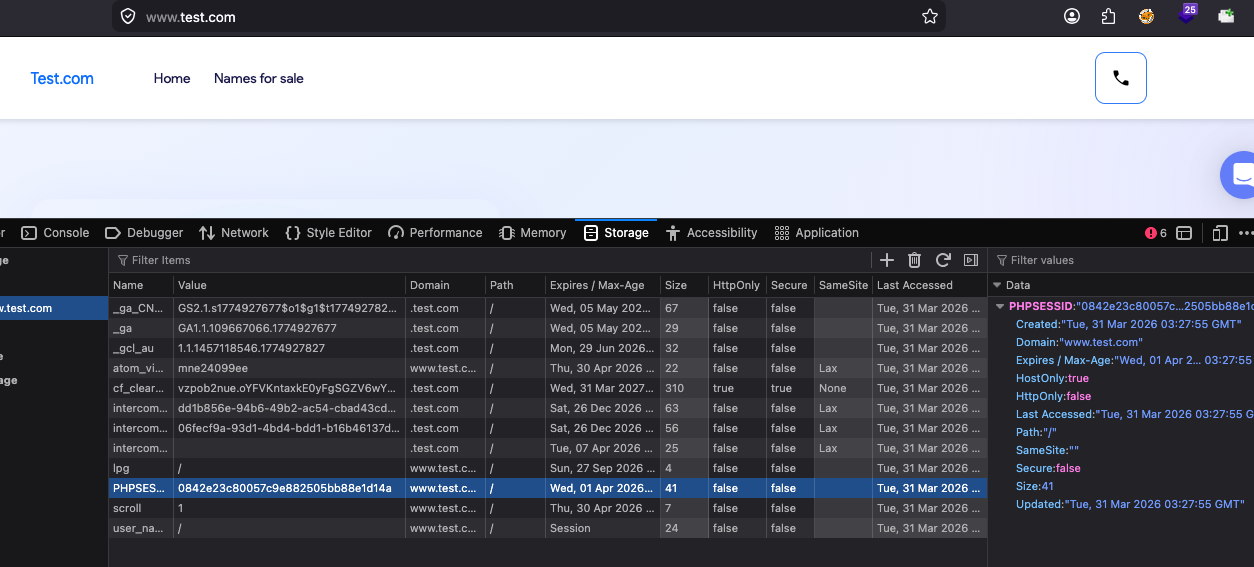
Task: Open the Firefox account profile icon
Action: pos(1072,16)
